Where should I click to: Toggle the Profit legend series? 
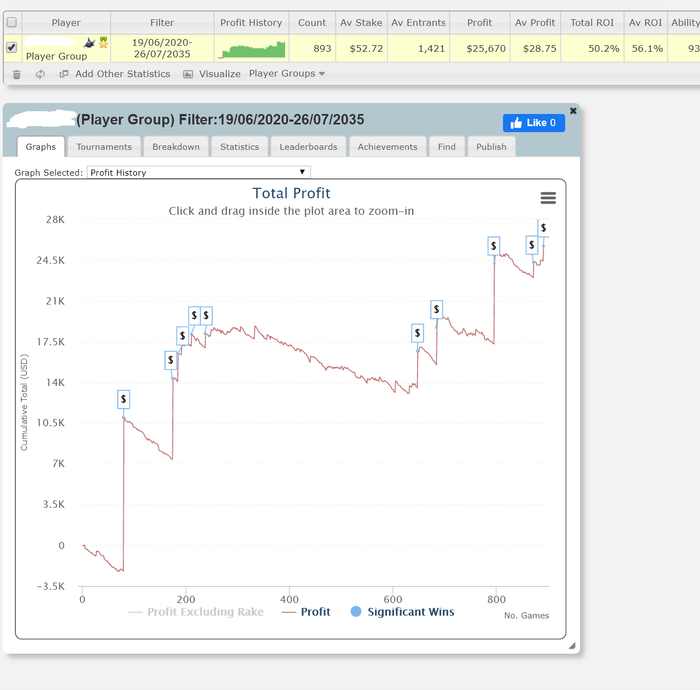tap(306, 612)
